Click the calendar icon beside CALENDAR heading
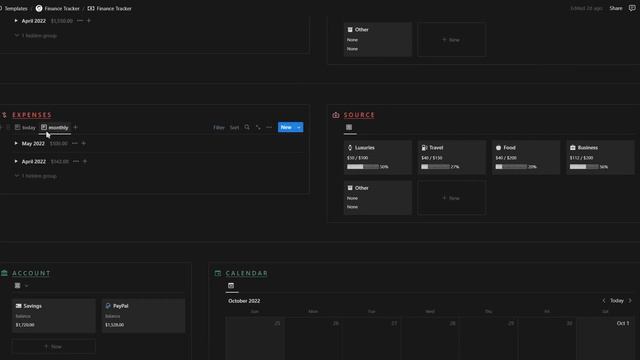Viewport: 640px width, 360px height. (218, 273)
